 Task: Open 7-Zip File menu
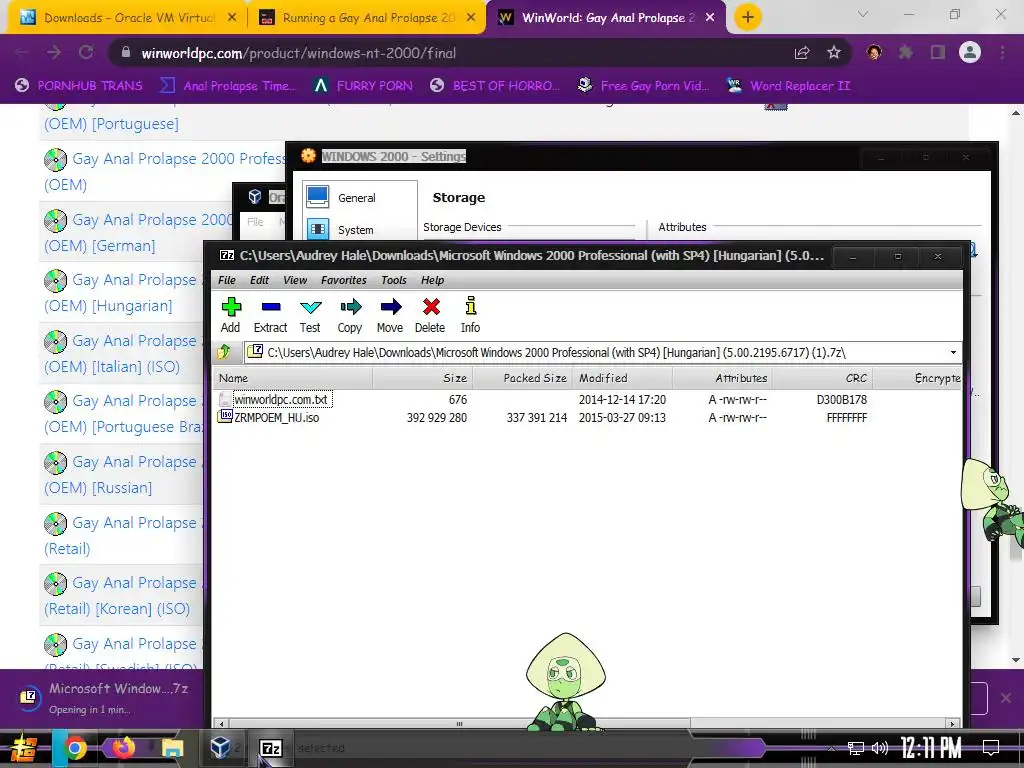(x=227, y=280)
